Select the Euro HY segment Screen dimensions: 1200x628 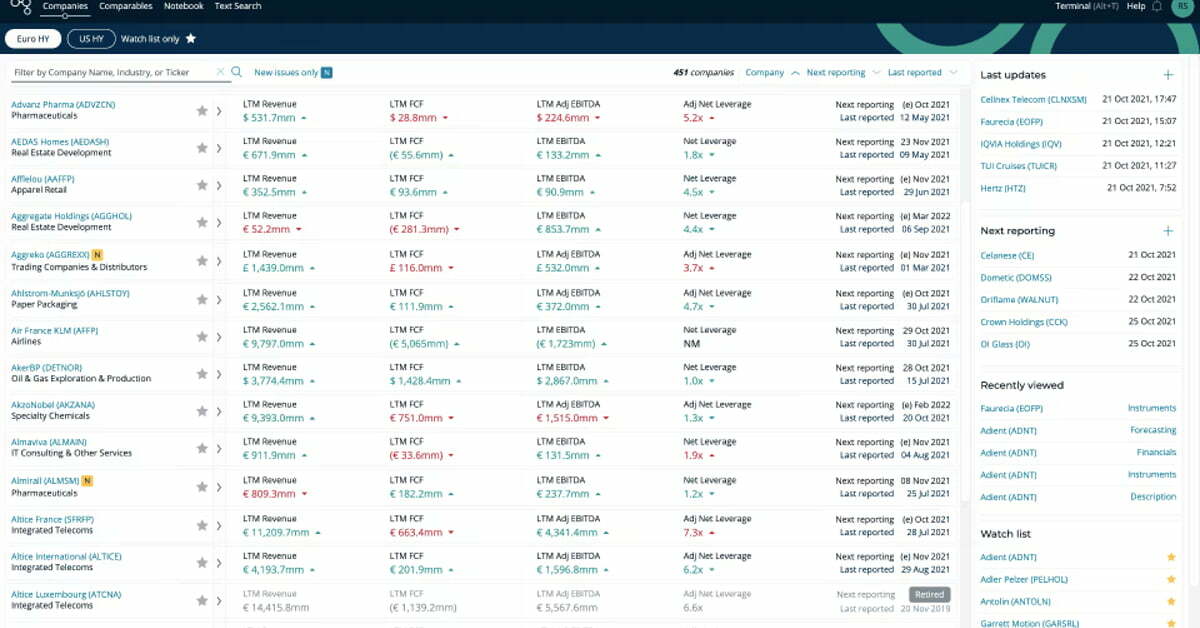tap(33, 39)
